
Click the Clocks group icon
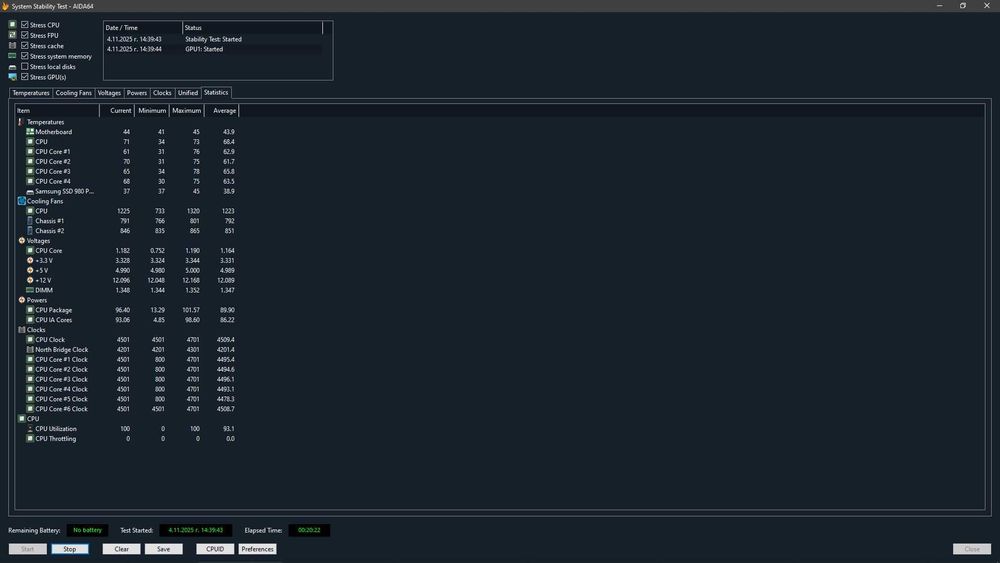click(22, 330)
